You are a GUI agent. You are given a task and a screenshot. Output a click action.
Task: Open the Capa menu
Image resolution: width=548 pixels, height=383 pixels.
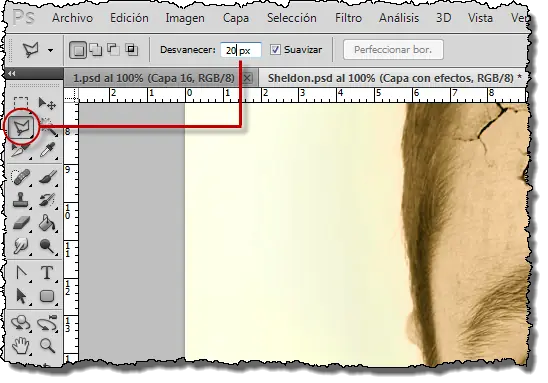point(236,18)
